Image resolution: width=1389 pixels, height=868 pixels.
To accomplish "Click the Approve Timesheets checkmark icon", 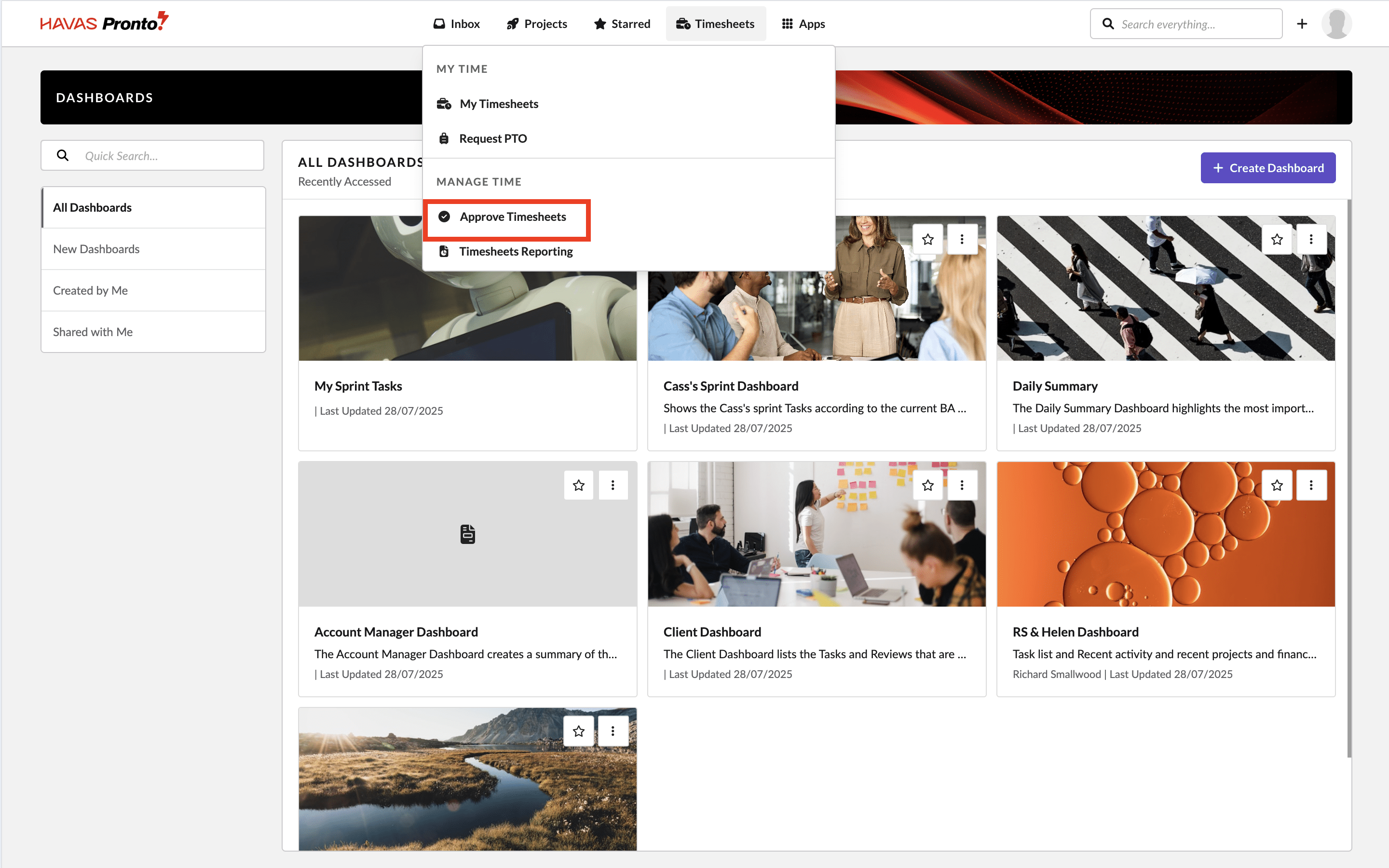I will 444,217.
